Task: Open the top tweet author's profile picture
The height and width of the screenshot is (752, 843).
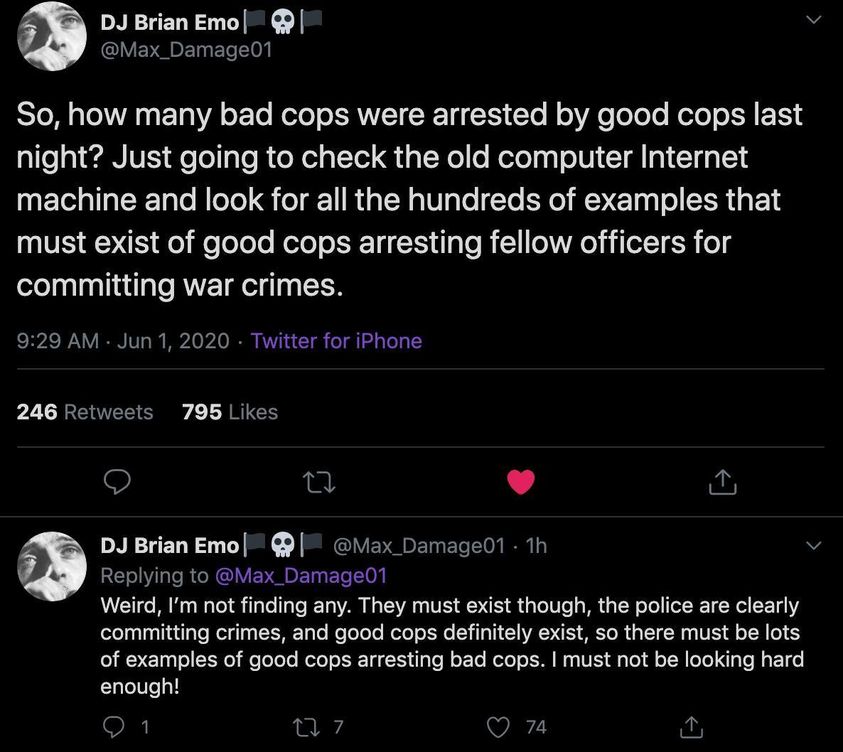Action: point(53,36)
